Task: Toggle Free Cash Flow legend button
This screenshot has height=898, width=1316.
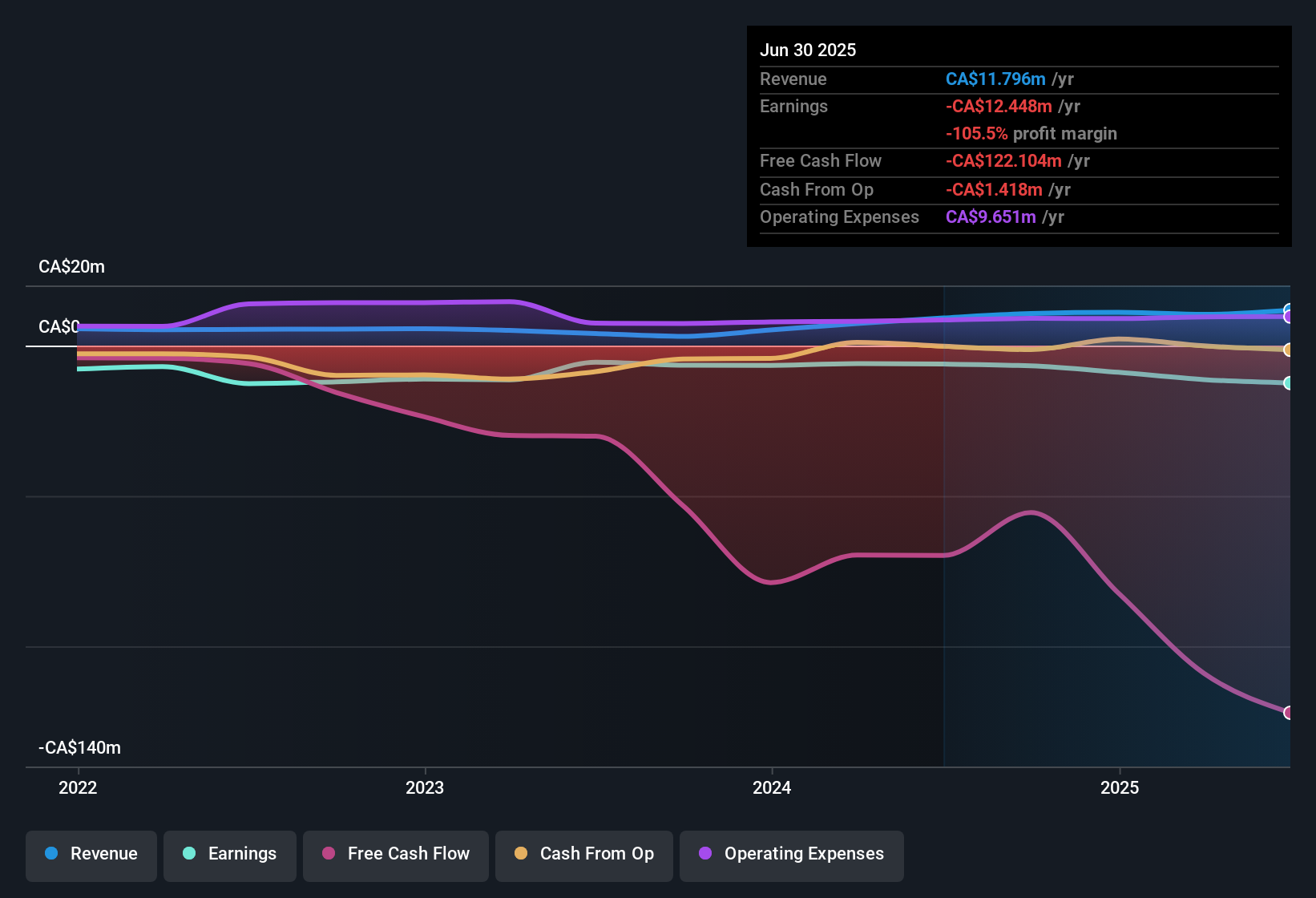Action: click(396, 856)
